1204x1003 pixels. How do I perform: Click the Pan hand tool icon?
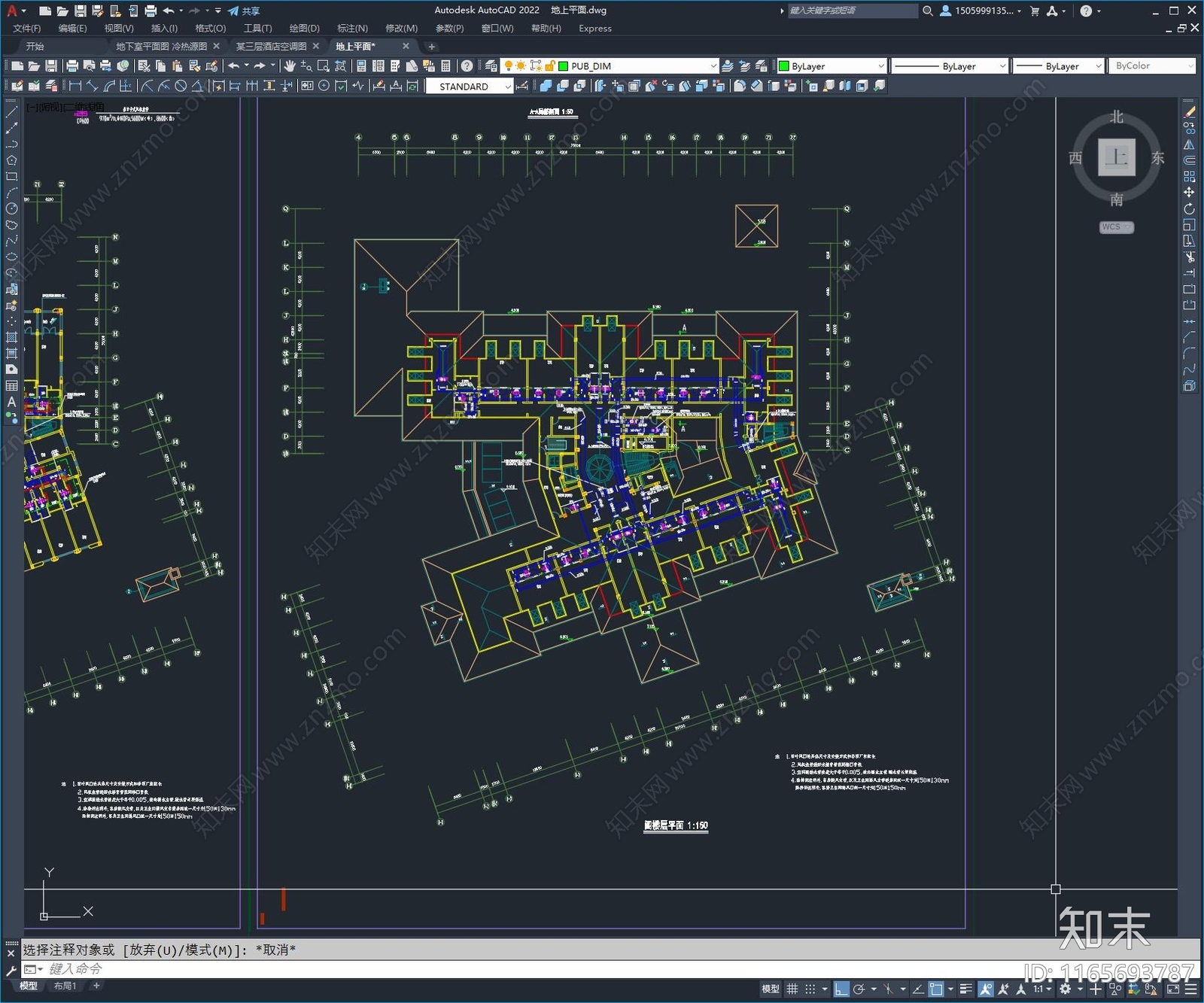pyautogui.click(x=290, y=66)
